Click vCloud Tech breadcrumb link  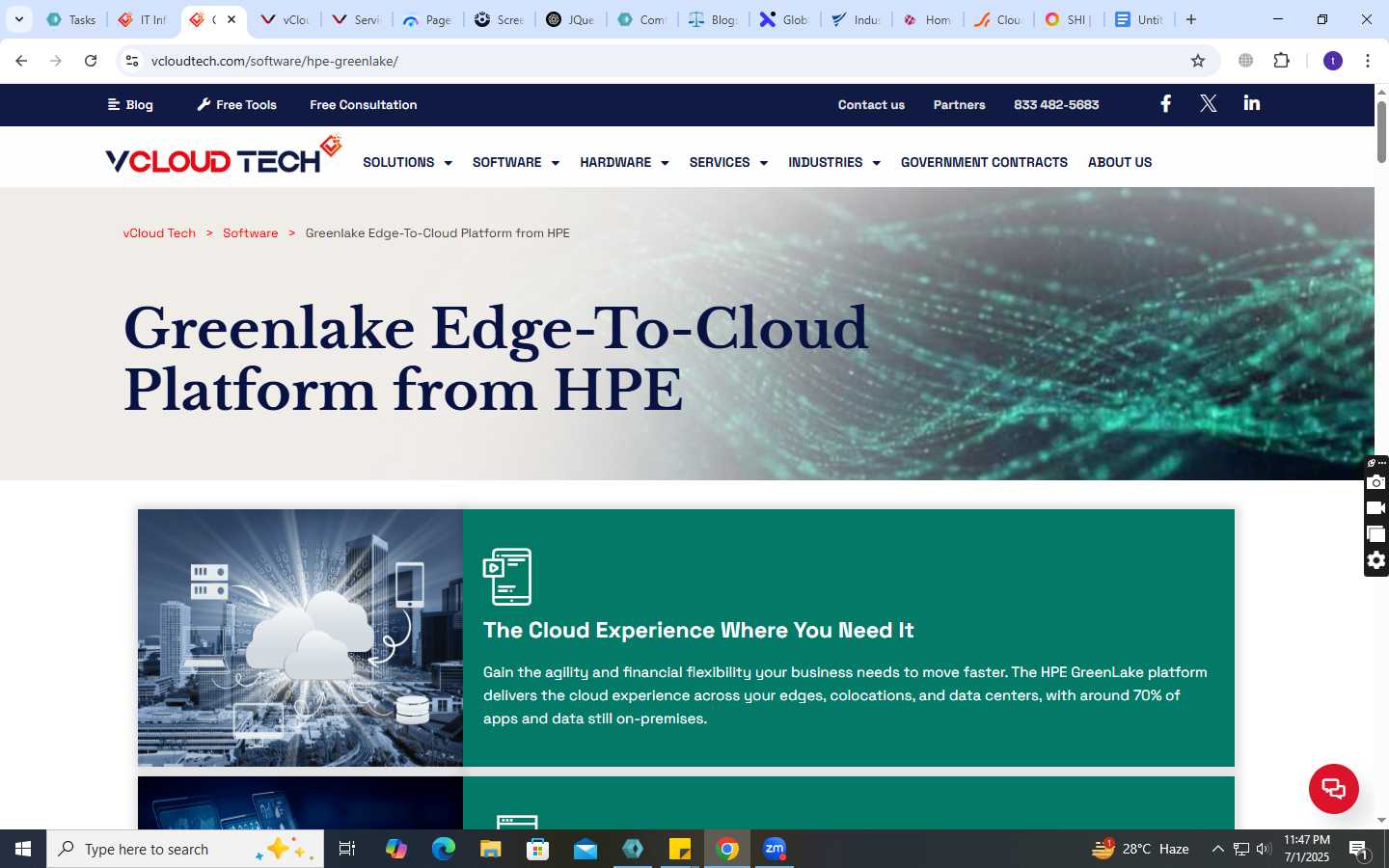(159, 232)
